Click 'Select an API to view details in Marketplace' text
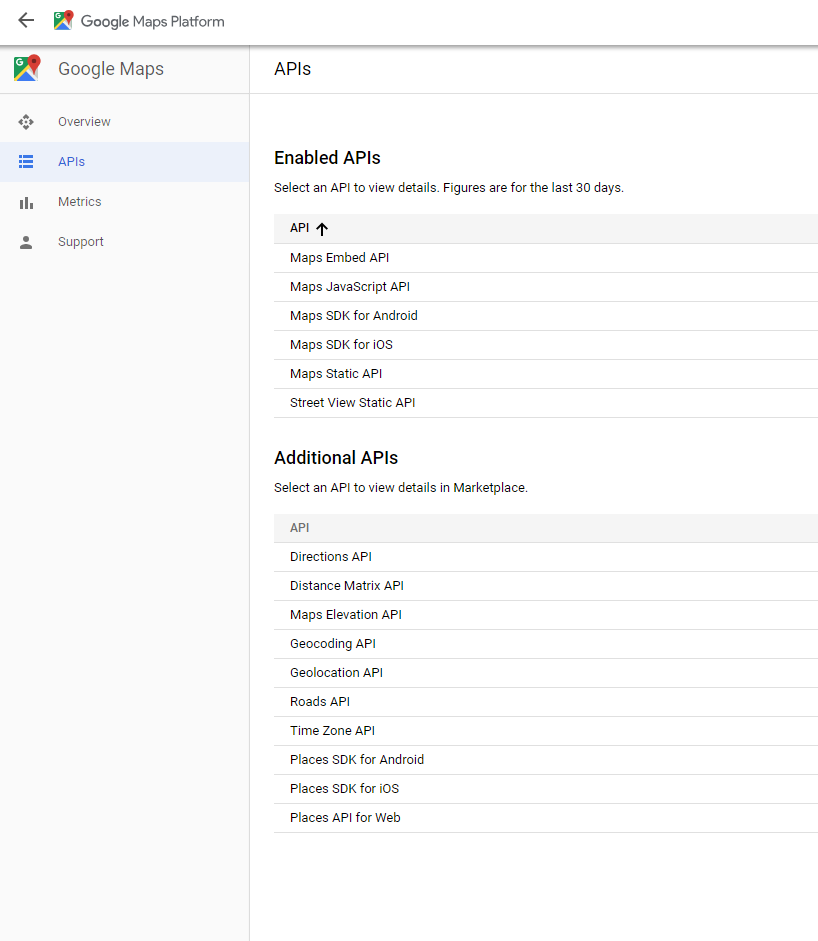818x941 pixels. (401, 488)
